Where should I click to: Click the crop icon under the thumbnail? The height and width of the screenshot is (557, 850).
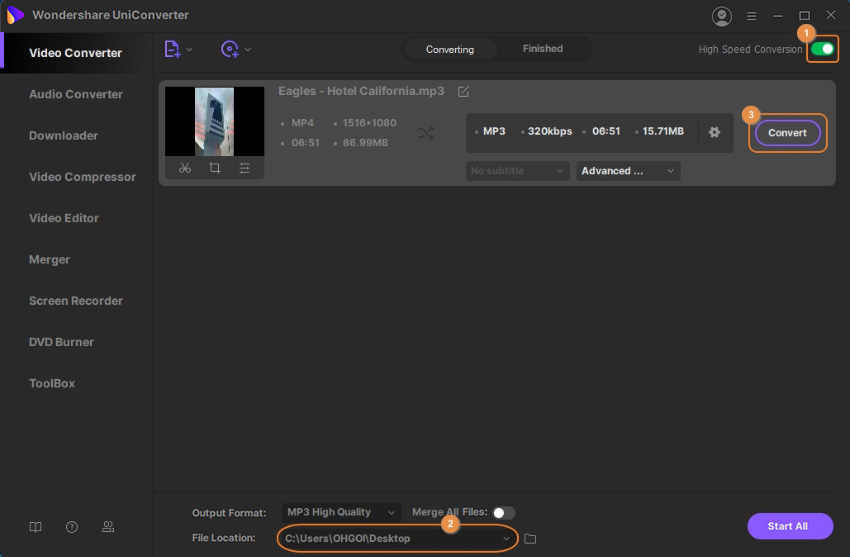point(215,168)
